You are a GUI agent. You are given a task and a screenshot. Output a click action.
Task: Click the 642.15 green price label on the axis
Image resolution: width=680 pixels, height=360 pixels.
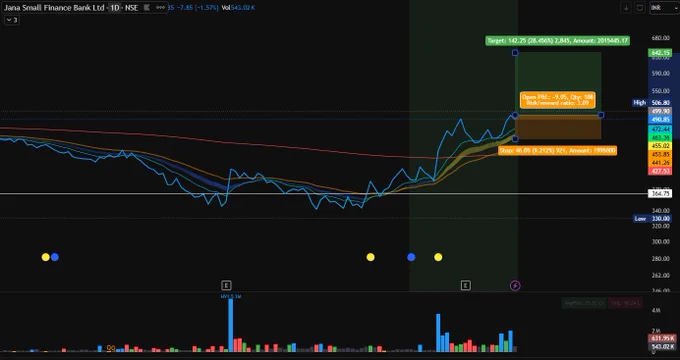(660, 53)
